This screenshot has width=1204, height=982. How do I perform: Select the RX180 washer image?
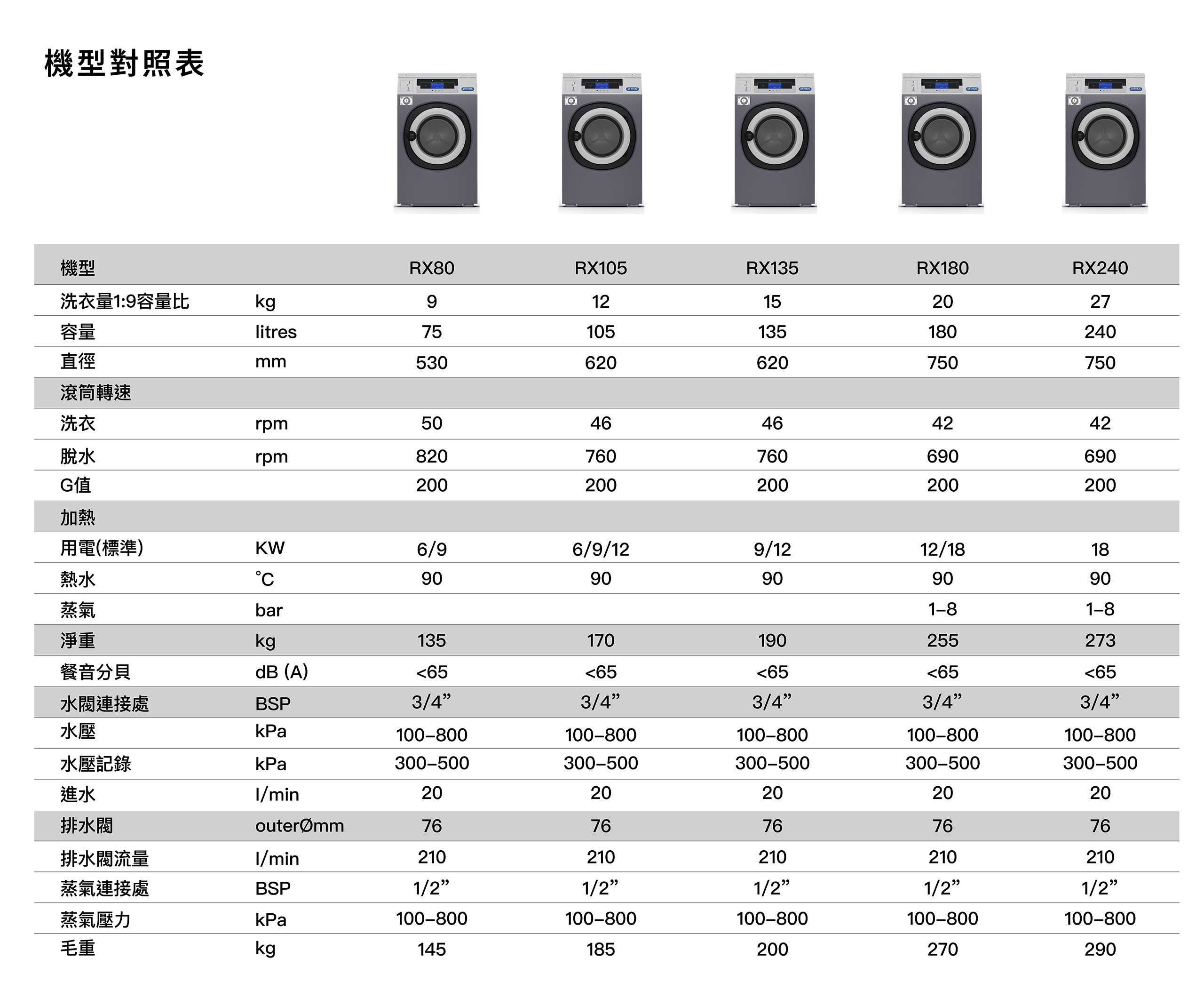click(x=941, y=137)
